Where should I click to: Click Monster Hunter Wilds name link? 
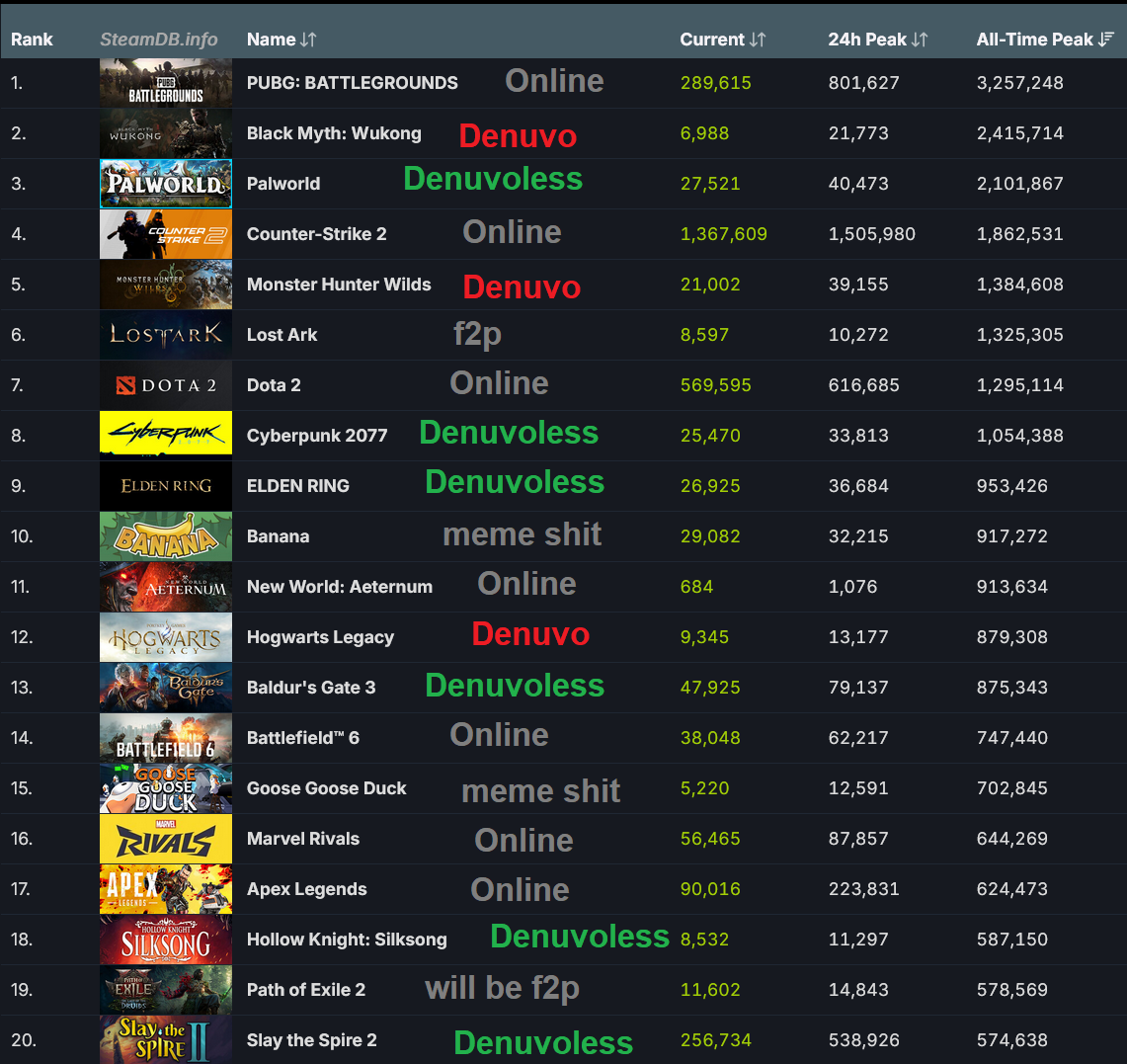339,284
